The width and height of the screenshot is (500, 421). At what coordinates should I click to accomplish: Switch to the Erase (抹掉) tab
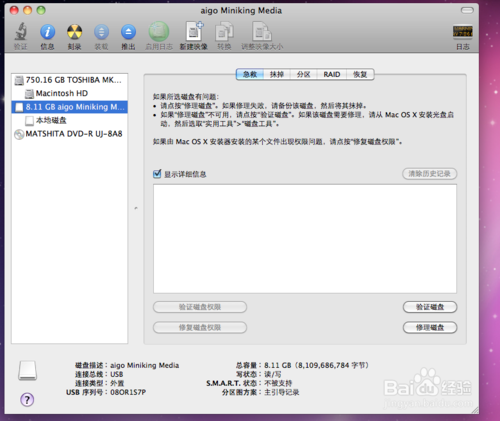tap(277, 74)
